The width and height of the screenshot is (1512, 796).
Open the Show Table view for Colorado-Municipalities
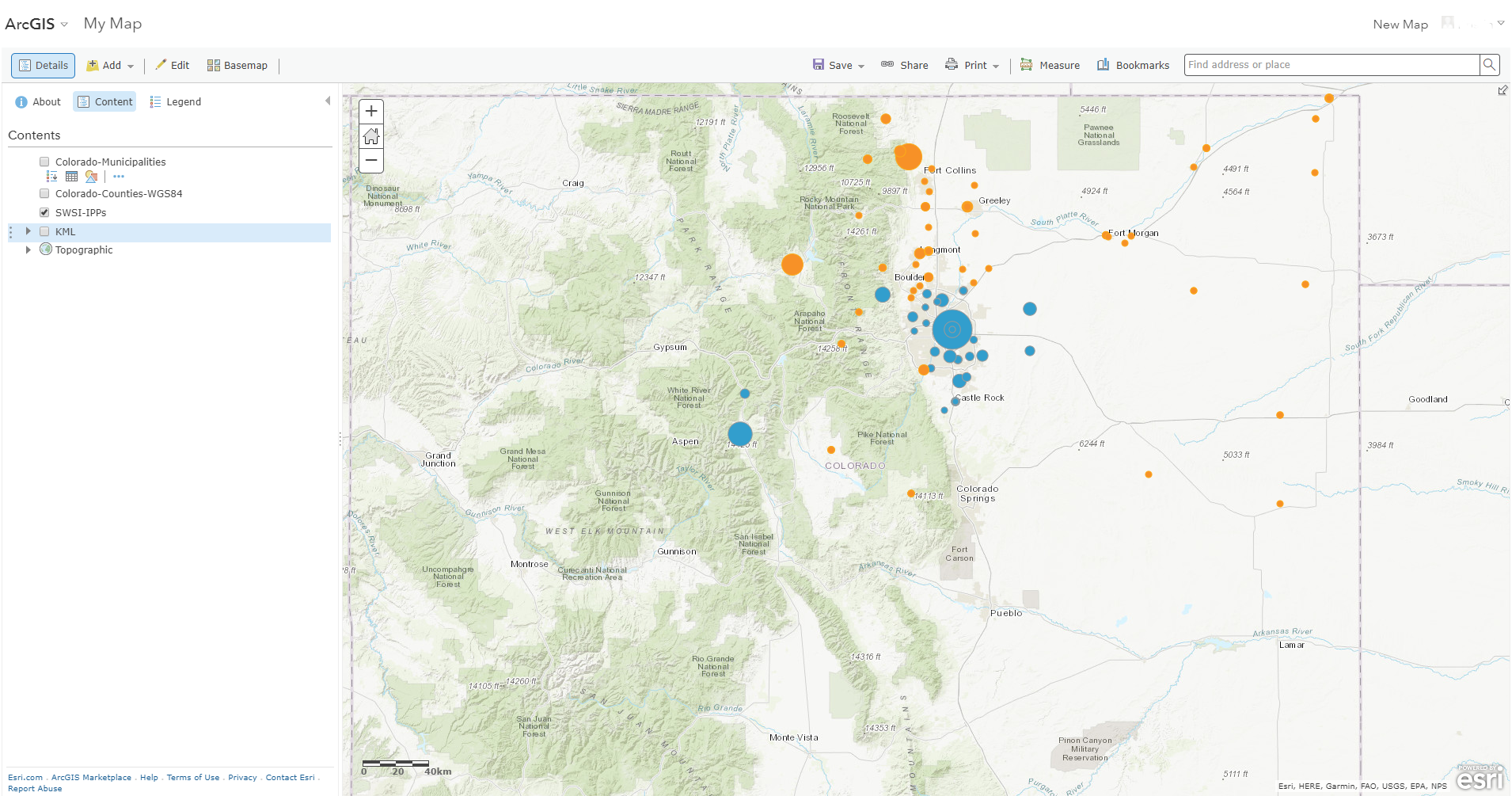tap(71, 176)
